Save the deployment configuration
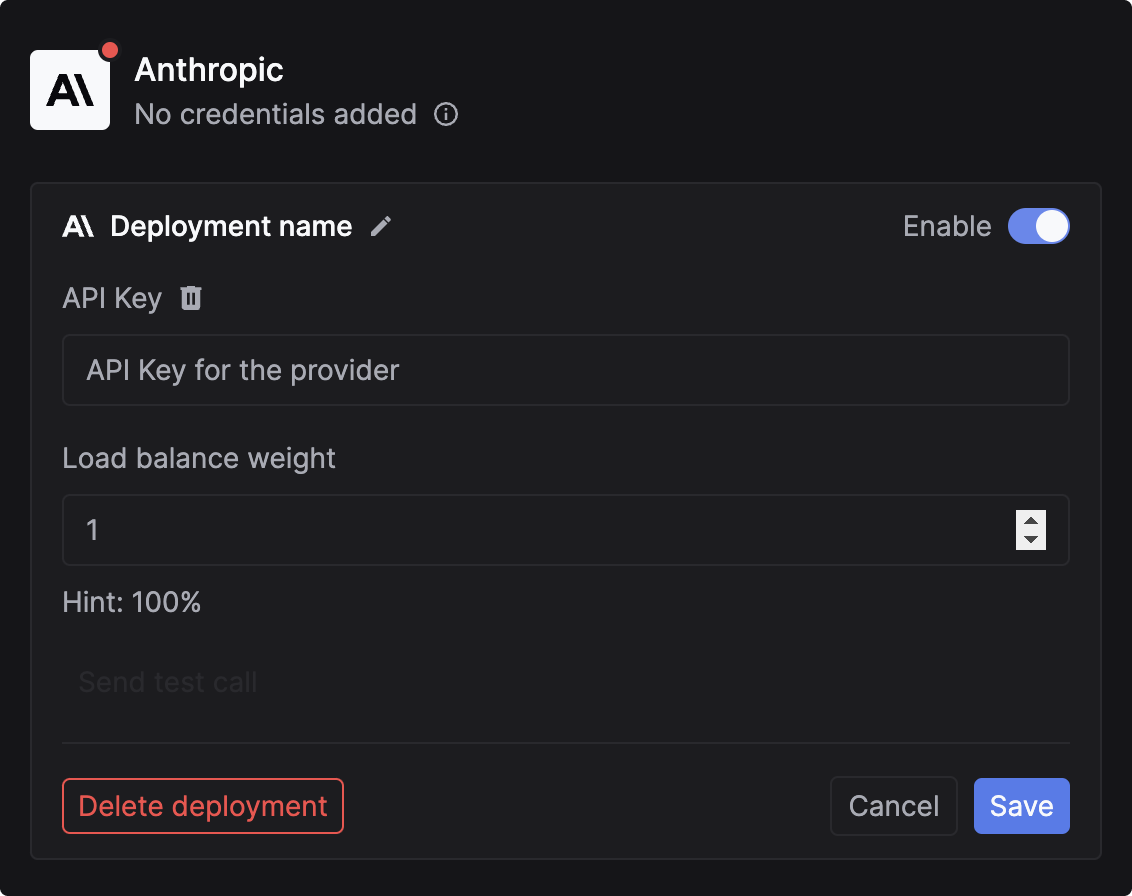1132x896 pixels. click(1021, 806)
